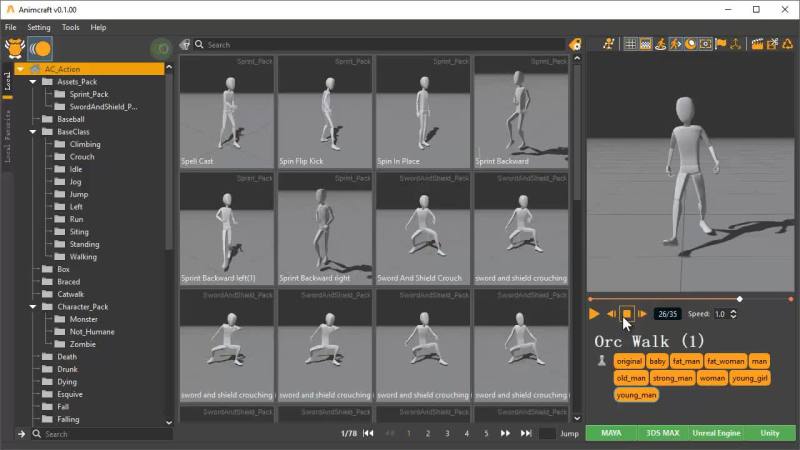Jump to the first page icon
Viewport: 800px width, 450px height.
tap(368, 433)
